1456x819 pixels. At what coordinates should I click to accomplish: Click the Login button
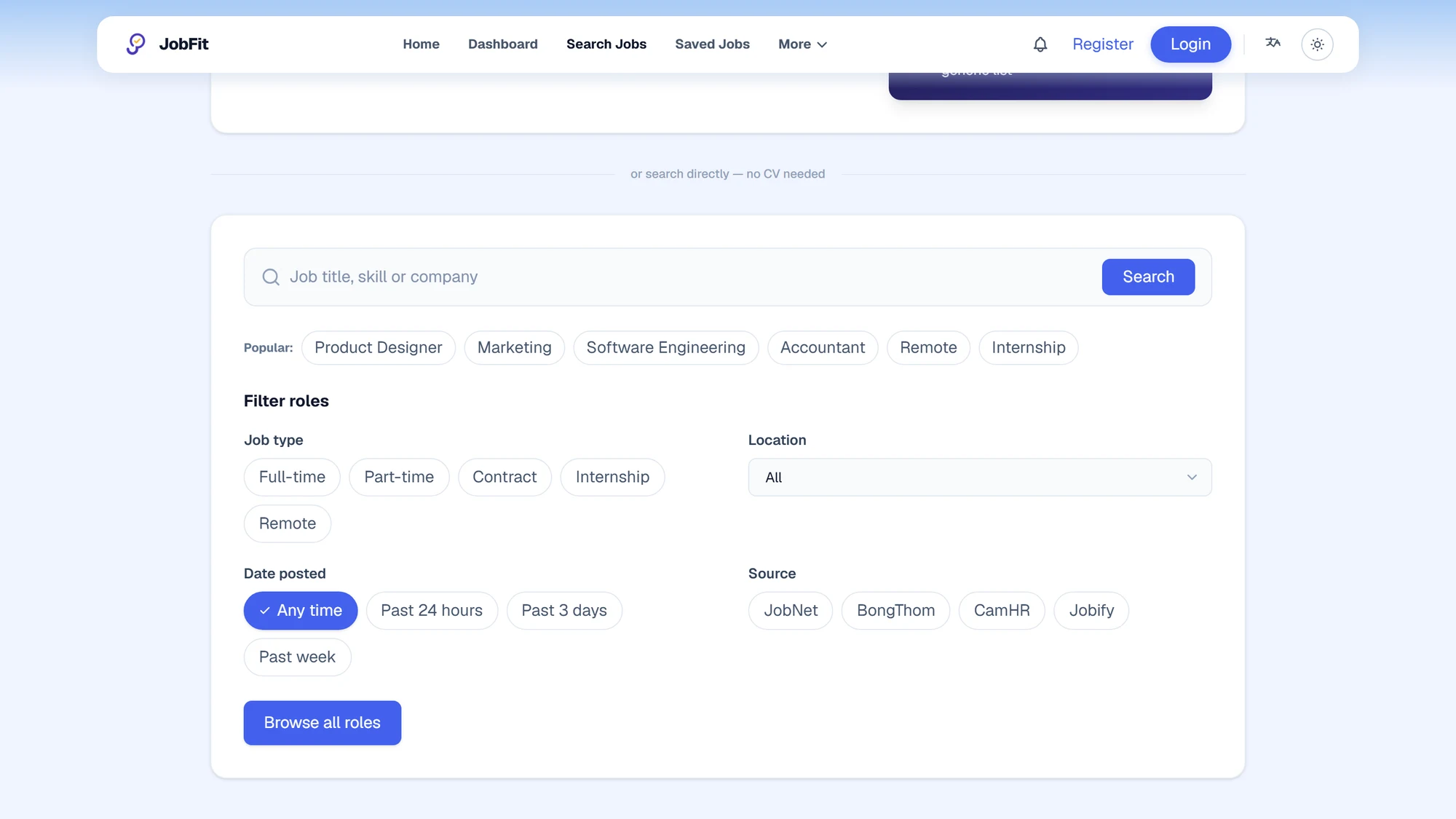pyautogui.click(x=1190, y=44)
